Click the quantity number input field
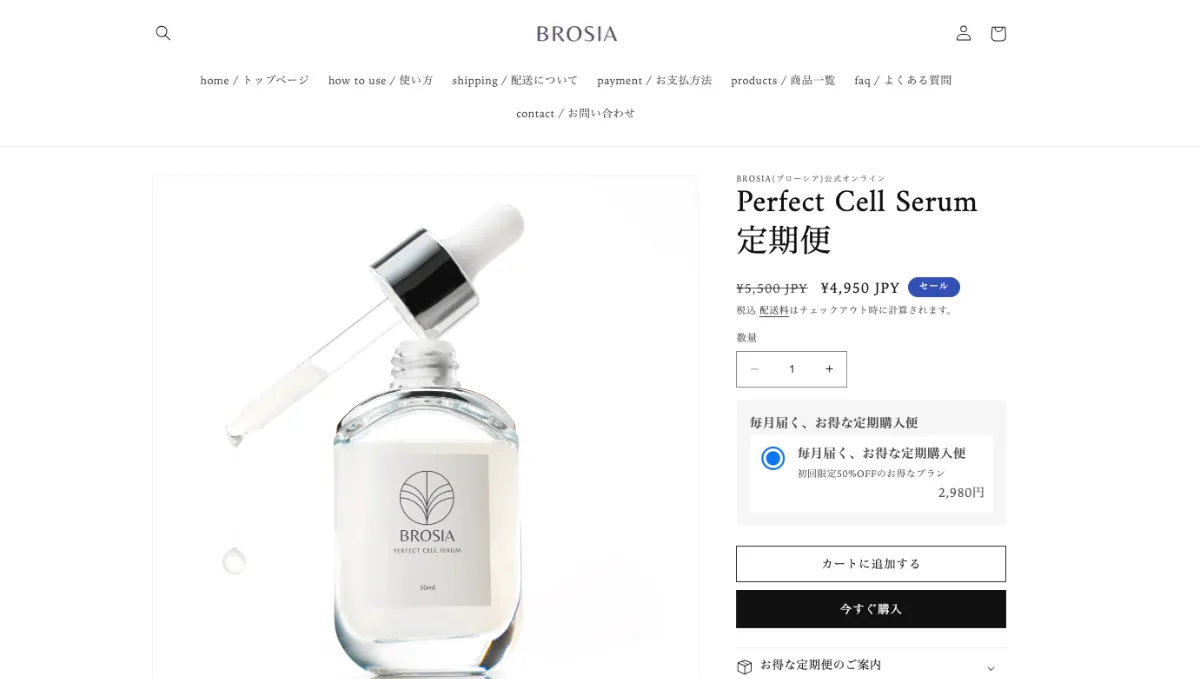 tap(792, 369)
